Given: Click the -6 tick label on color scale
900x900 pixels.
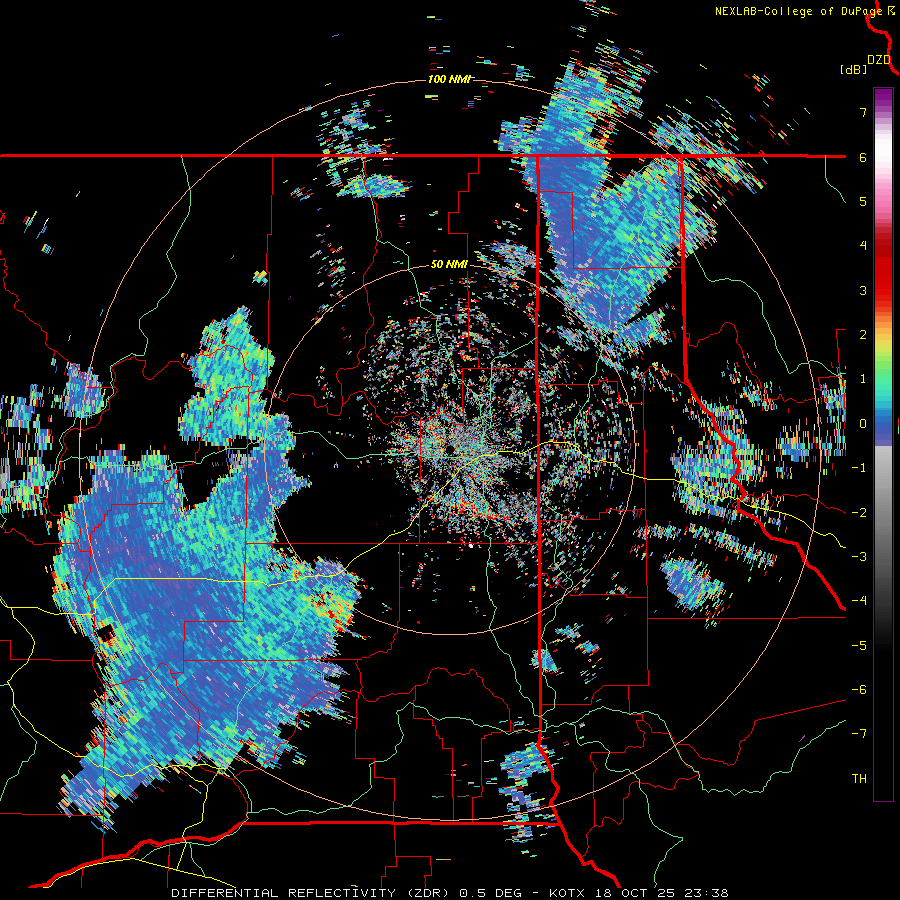Looking at the screenshot, I should point(859,690).
